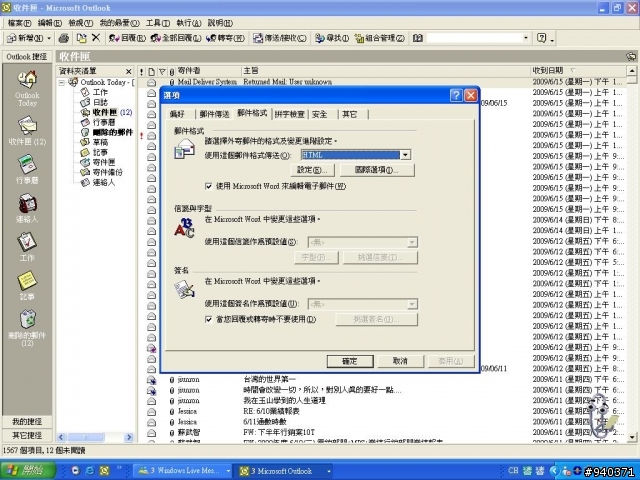Viewport: 640px width, 480px height.
Task: Click the New 新增 toolbar button
Action: (x=25, y=38)
